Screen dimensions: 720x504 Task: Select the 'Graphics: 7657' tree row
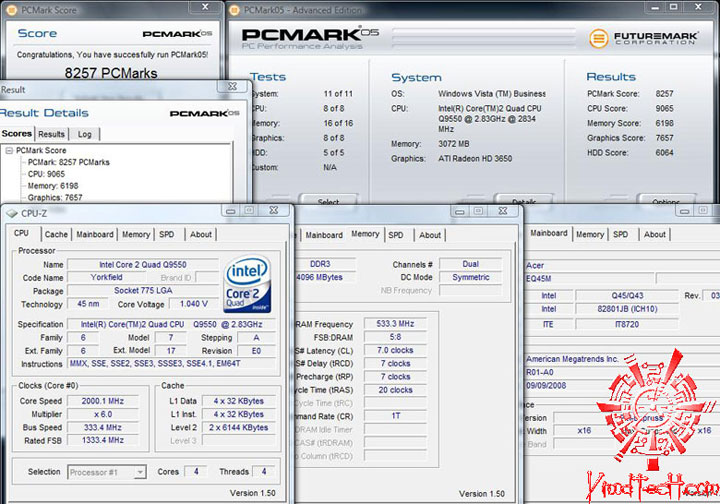pos(55,198)
